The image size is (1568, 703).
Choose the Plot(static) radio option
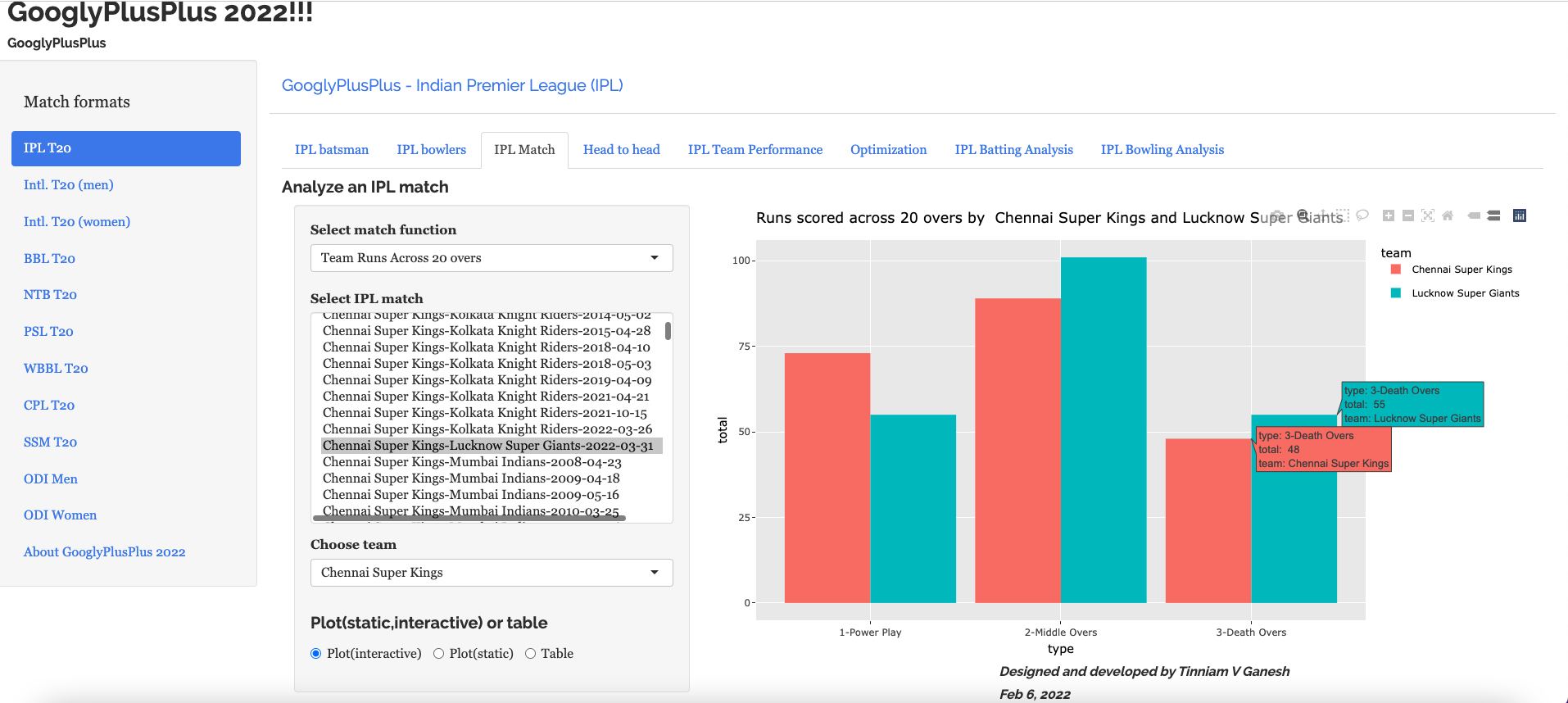tap(439, 654)
